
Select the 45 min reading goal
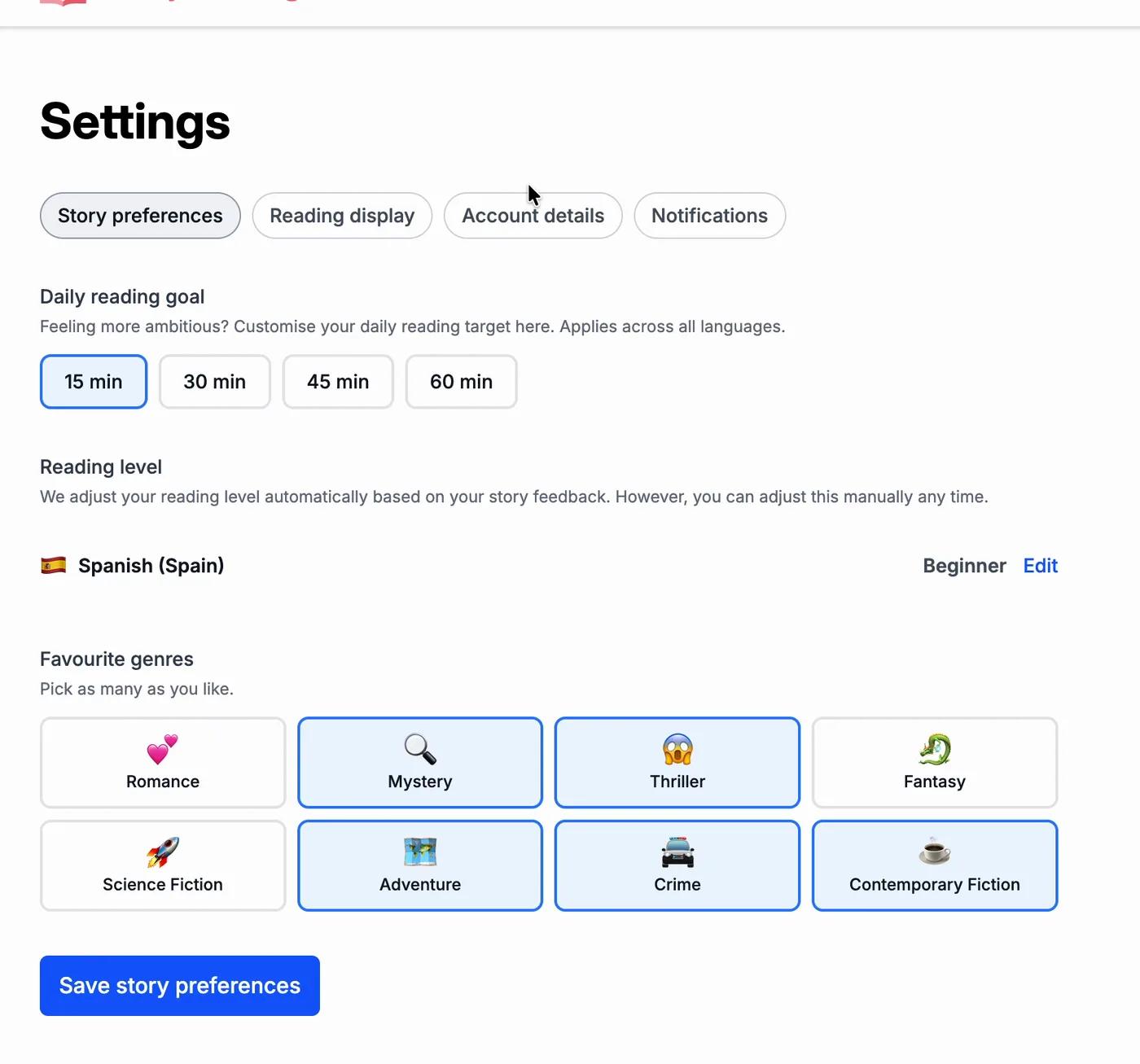338,382
